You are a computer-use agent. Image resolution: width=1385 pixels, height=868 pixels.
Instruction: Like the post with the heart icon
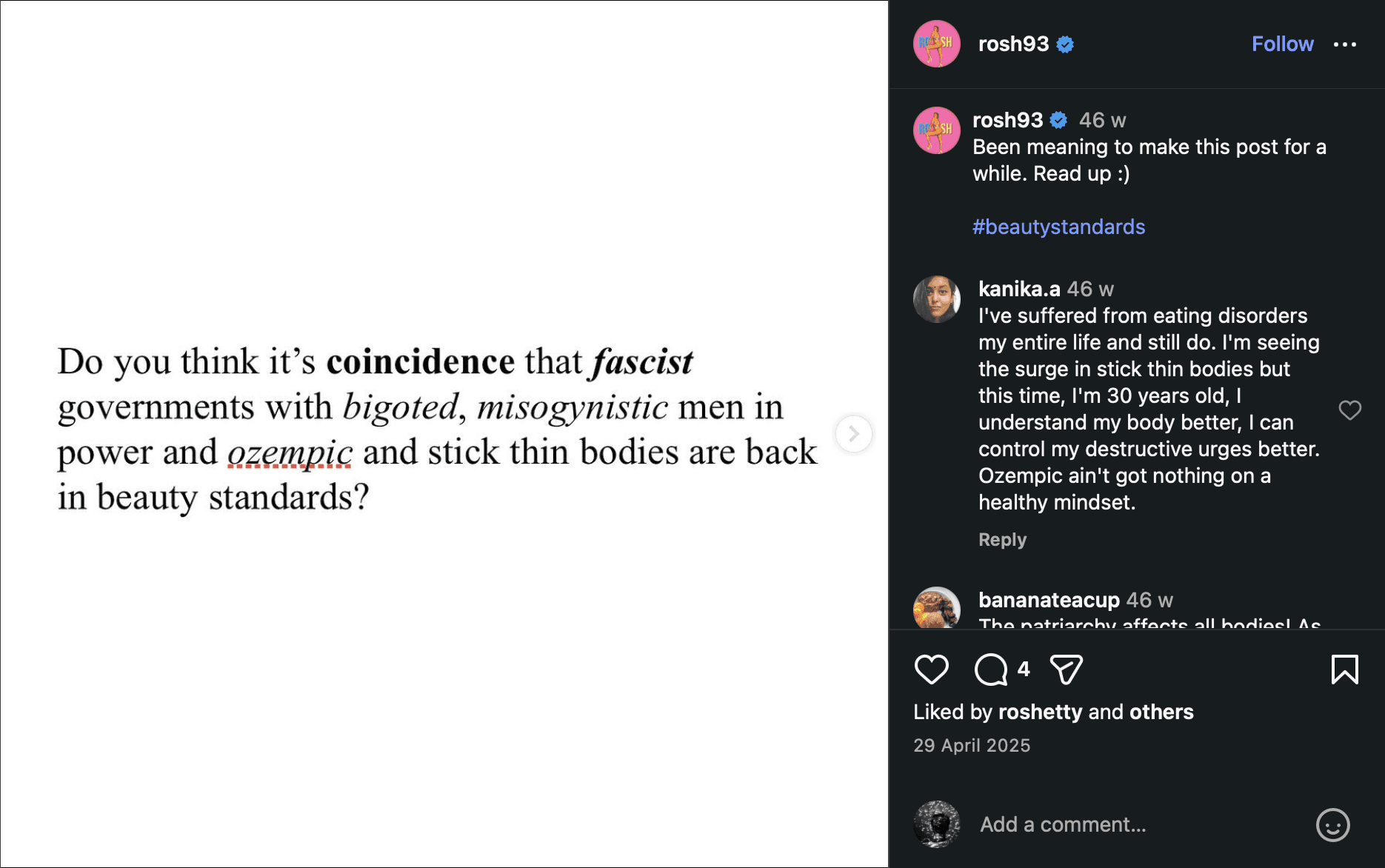pyautogui.click(x=931, y=670)
